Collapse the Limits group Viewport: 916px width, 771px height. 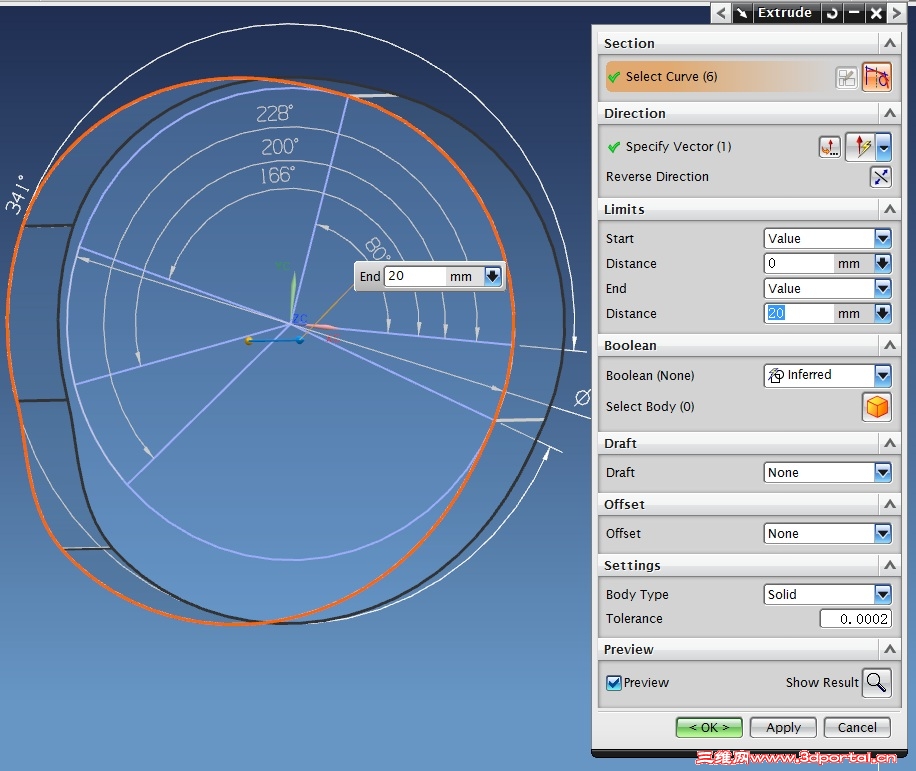[890, 209]
